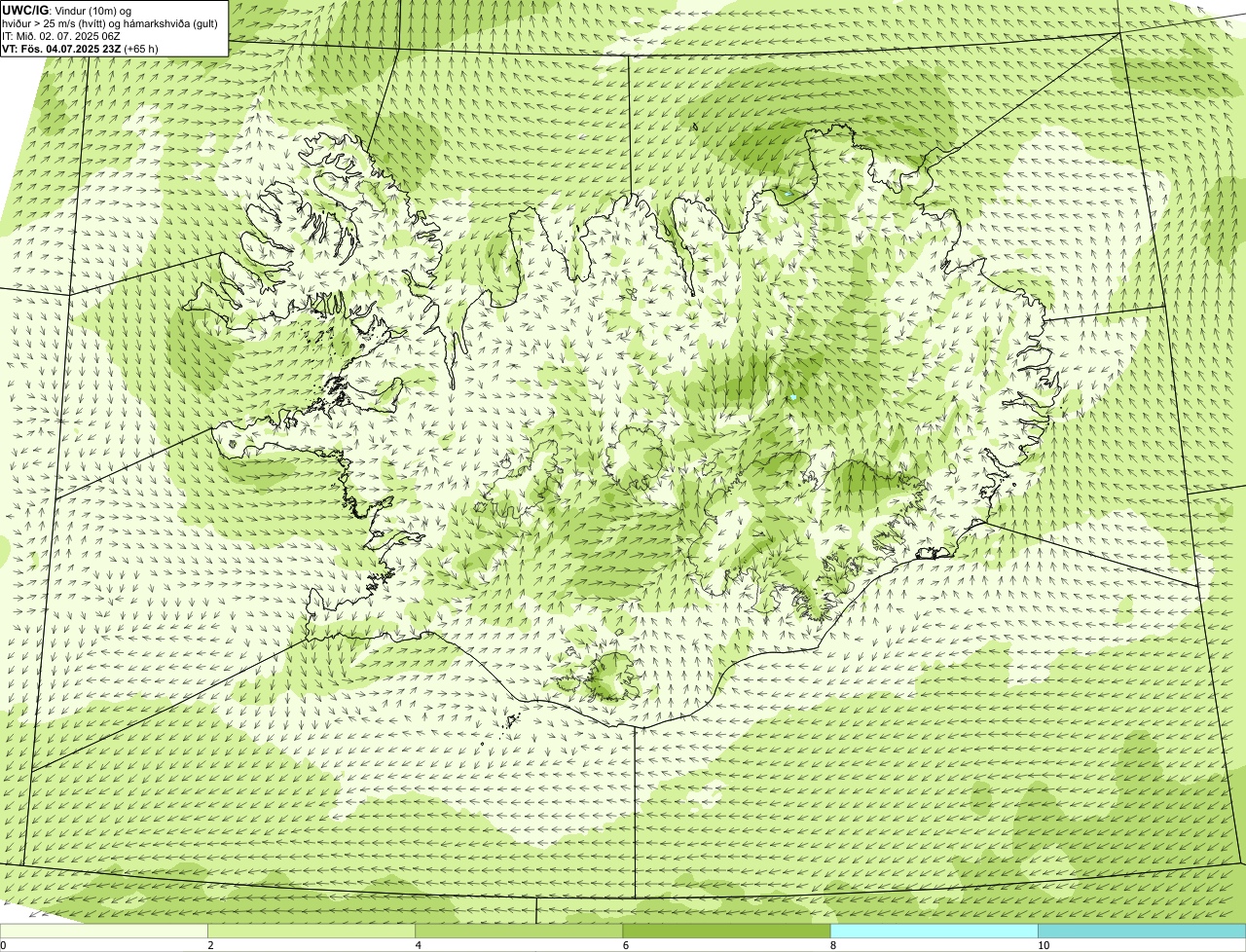Click the legend tick label '4'
Screen dimensions: 1246x952
418,945
